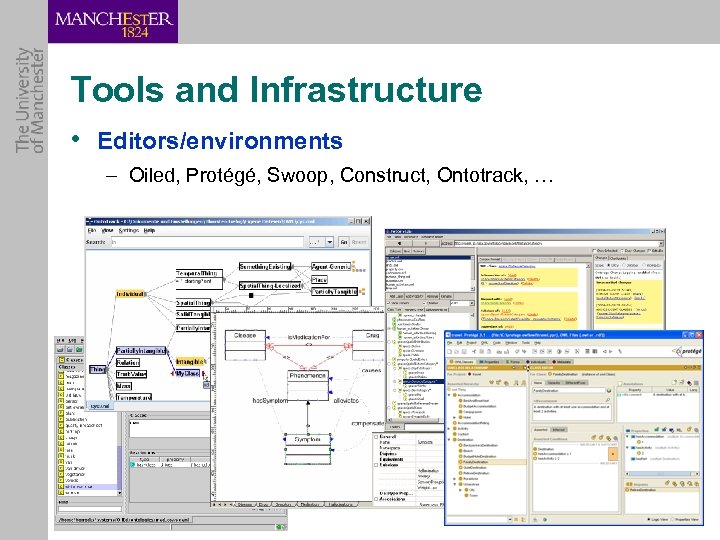This screenshot has width=720, height=540.
Task: Expand the Hotel tree node in Protégé
Action: pos(455,418)
